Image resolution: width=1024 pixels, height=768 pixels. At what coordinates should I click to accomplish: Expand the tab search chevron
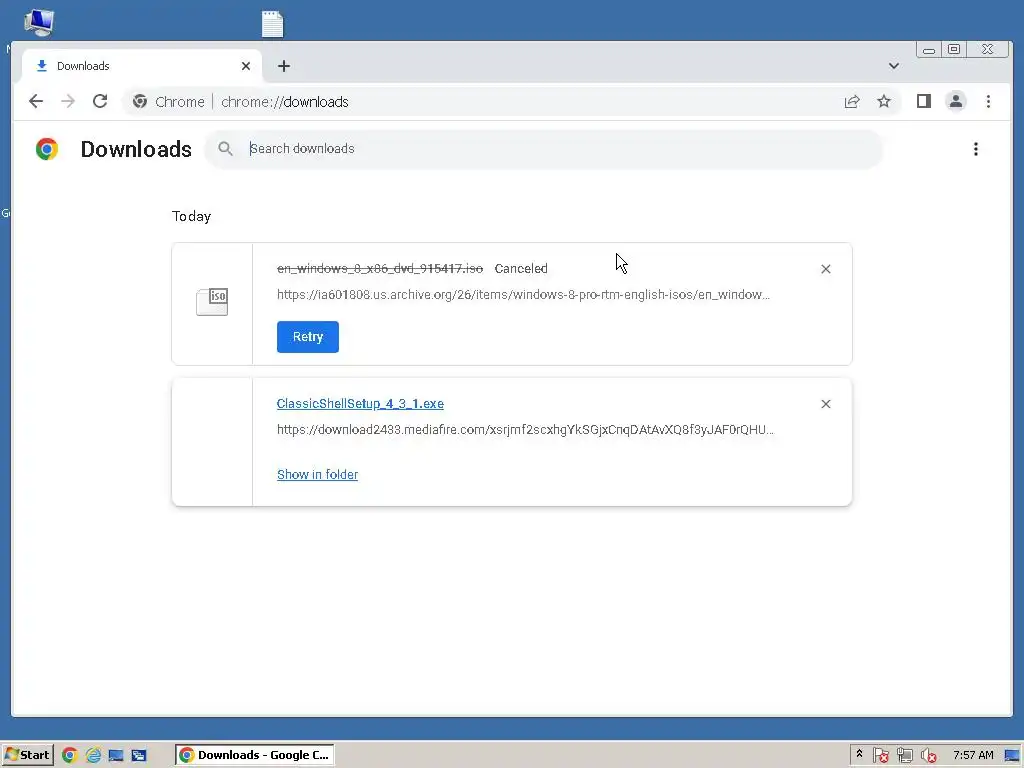893,66
